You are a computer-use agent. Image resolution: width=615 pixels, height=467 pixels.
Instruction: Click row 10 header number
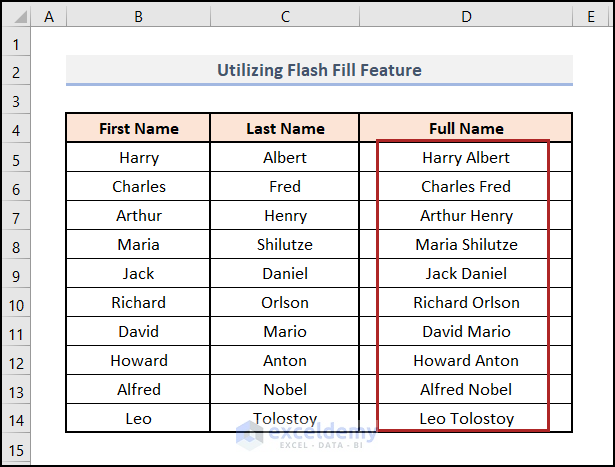(x=17, y=303)
